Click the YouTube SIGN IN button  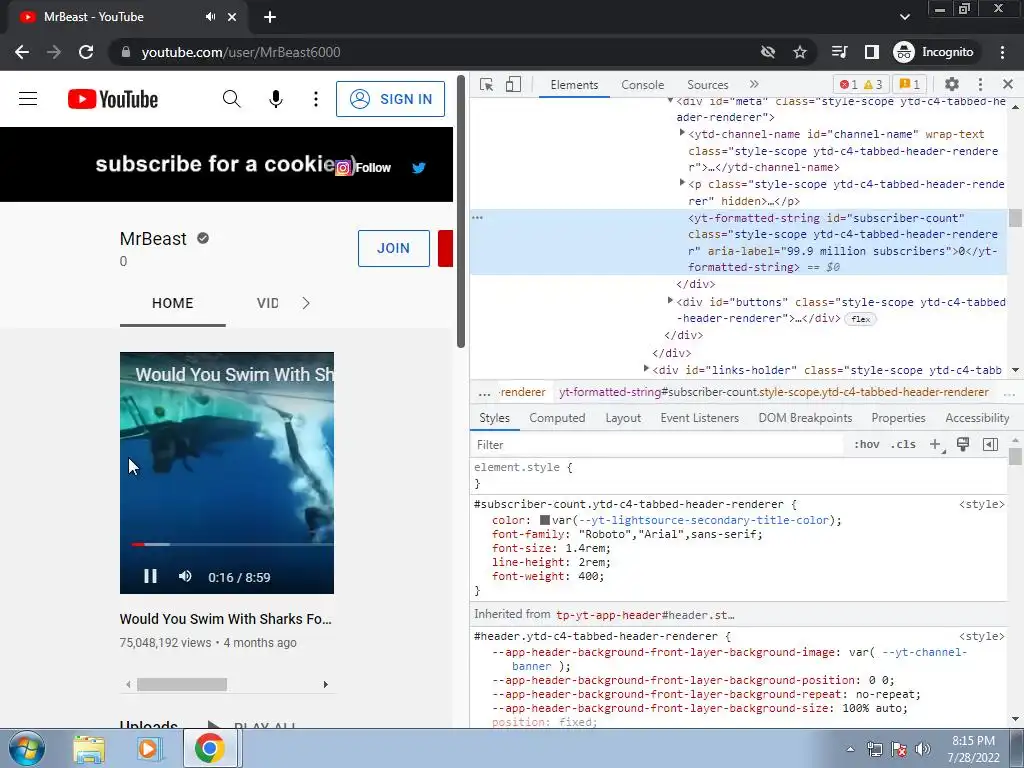point(391,99)
